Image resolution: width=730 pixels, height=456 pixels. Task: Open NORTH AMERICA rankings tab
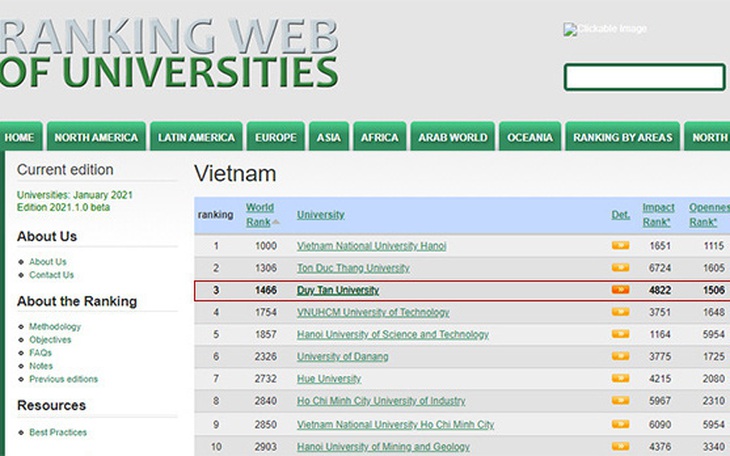click(x=96, y=137)
